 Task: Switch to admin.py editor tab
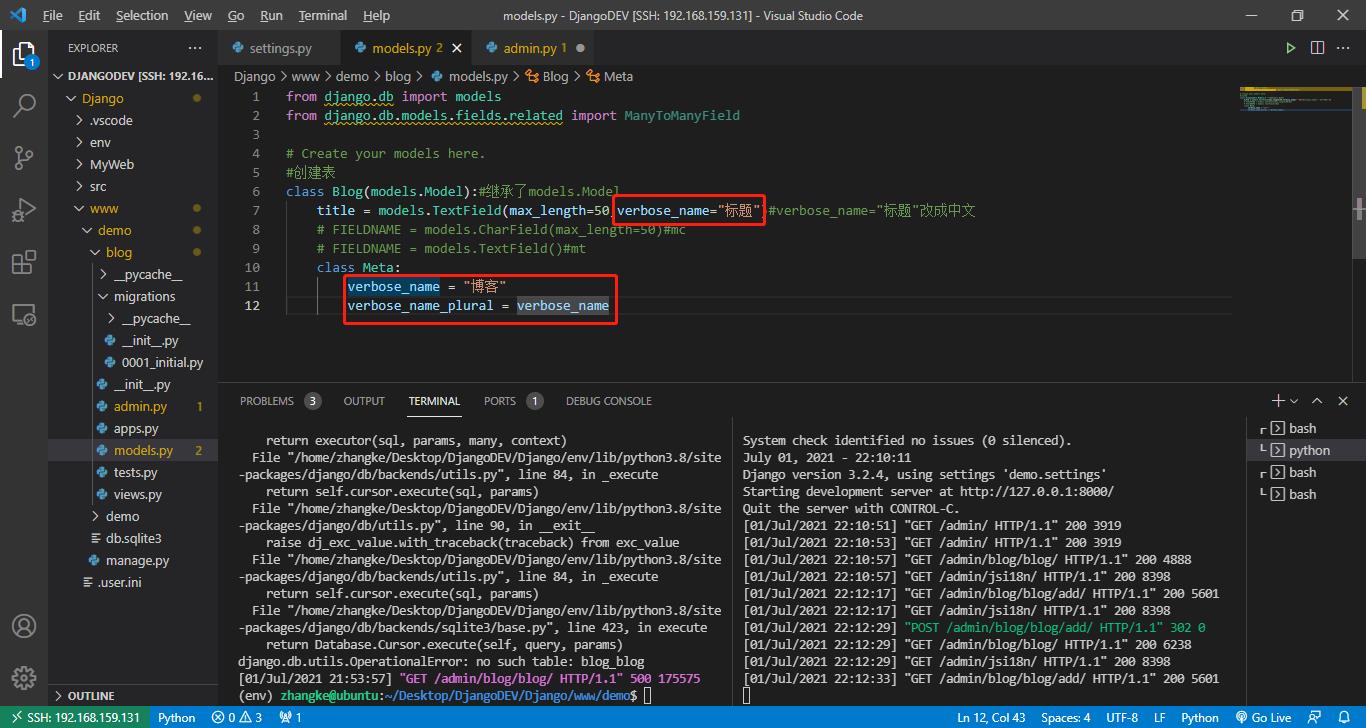(x=534, y=48)
